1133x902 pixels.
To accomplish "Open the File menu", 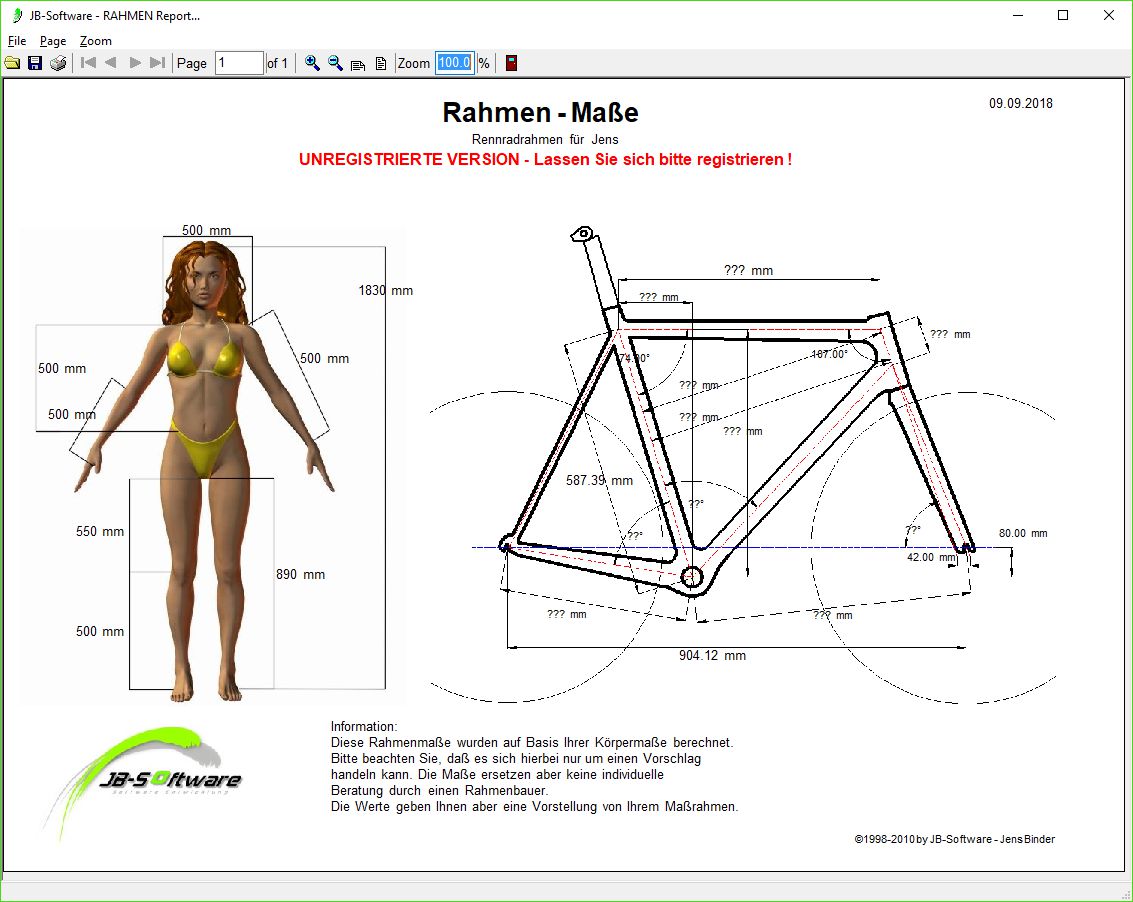I will coord(17,41).
